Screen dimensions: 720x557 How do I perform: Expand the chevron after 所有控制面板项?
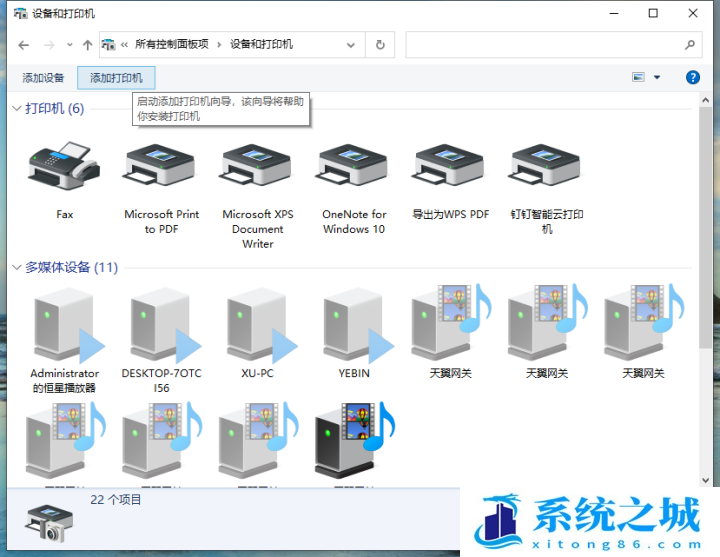click(x=219, y=45)
